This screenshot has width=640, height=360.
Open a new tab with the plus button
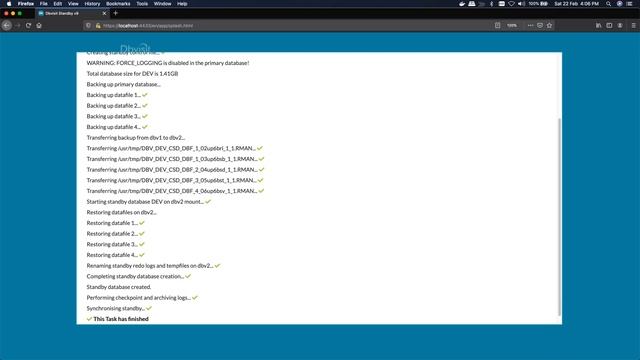pyautogui.click(x=116, y=13)
